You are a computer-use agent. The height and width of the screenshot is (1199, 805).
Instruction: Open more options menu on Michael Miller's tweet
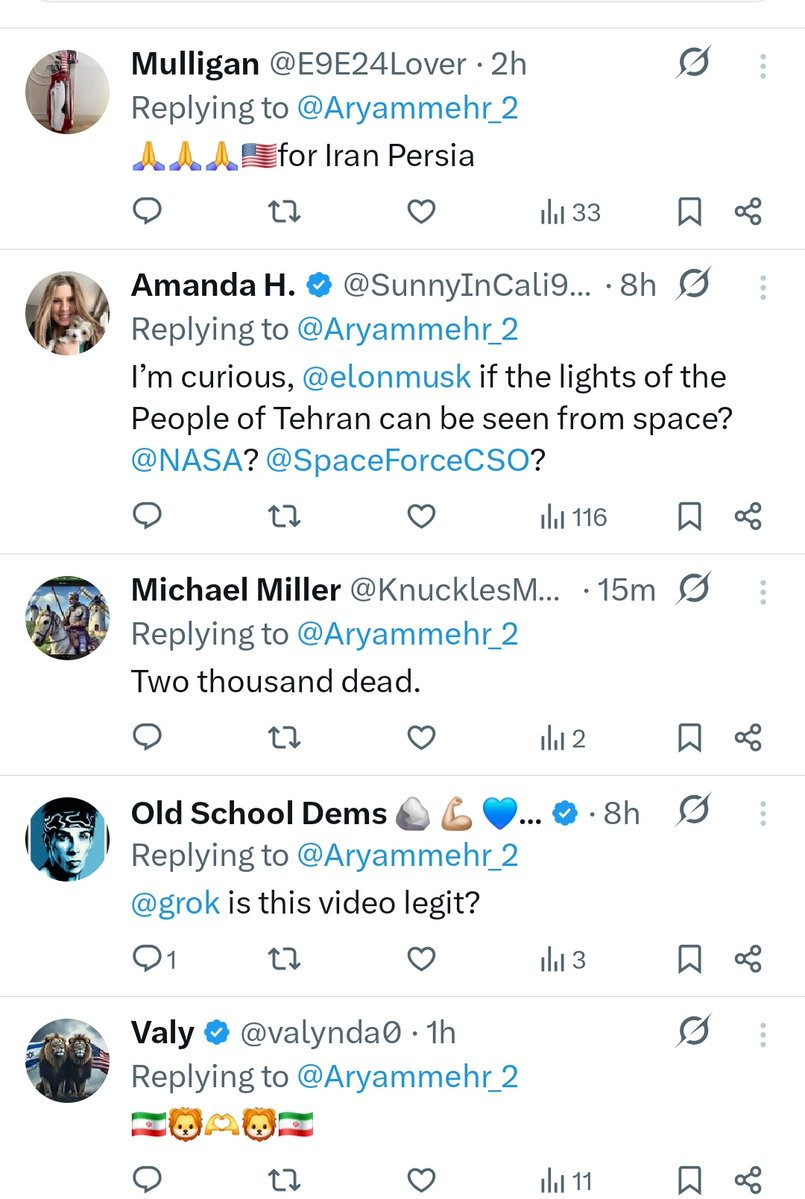(763, 592)
